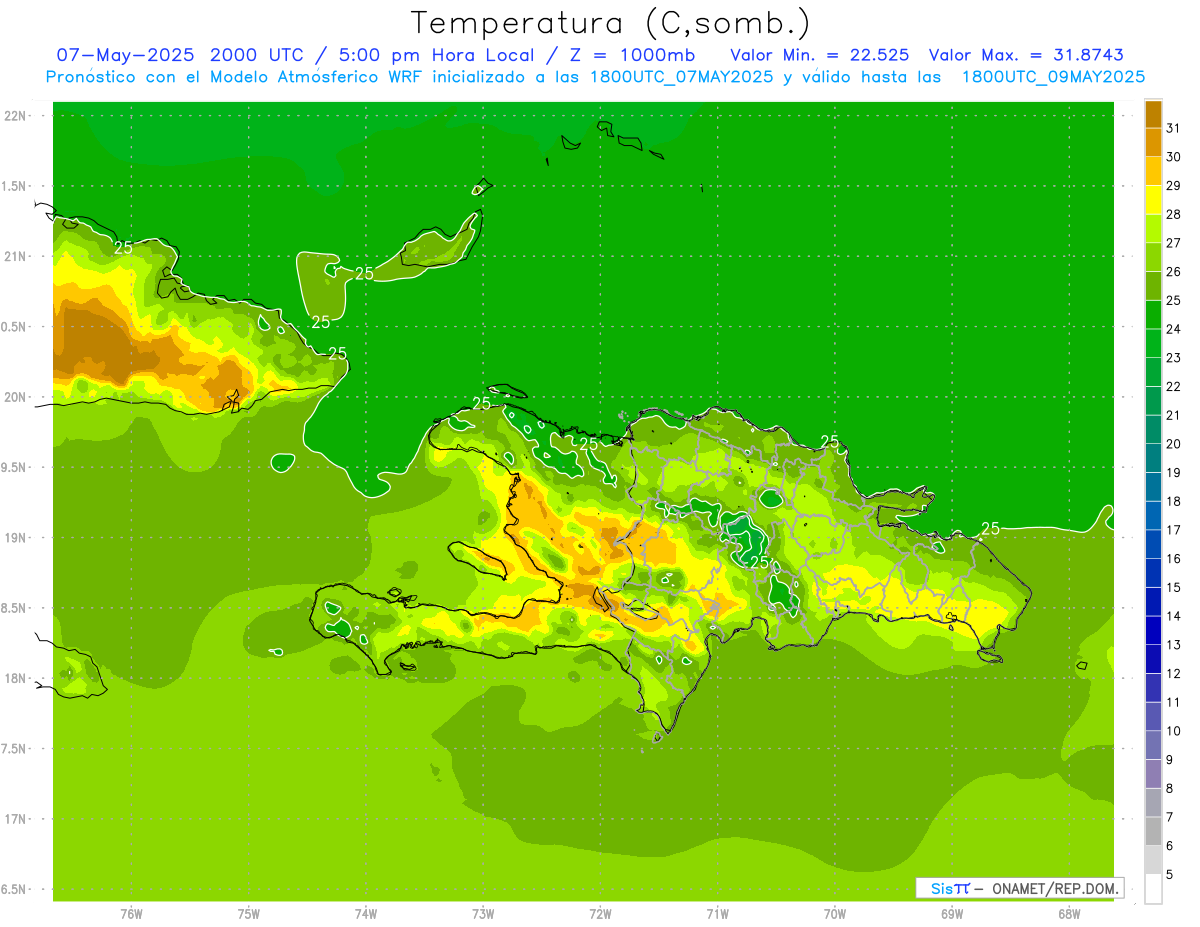This screenshot has width=1200, height=927.
Task: Click the teal color bar segment between 19 and 20
Action: [1153, 457]
